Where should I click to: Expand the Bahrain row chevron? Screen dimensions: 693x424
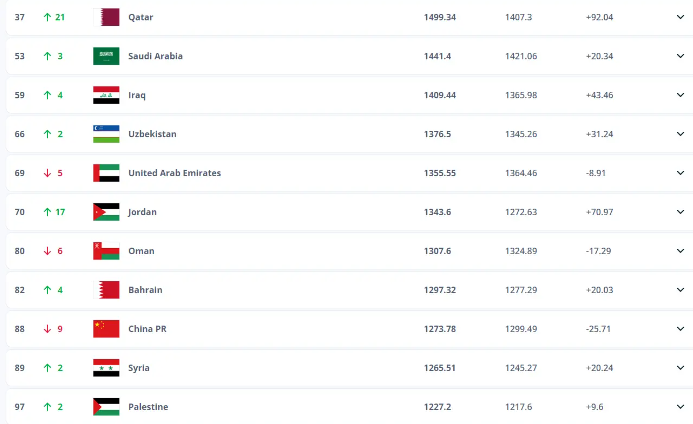coord(680,290)
